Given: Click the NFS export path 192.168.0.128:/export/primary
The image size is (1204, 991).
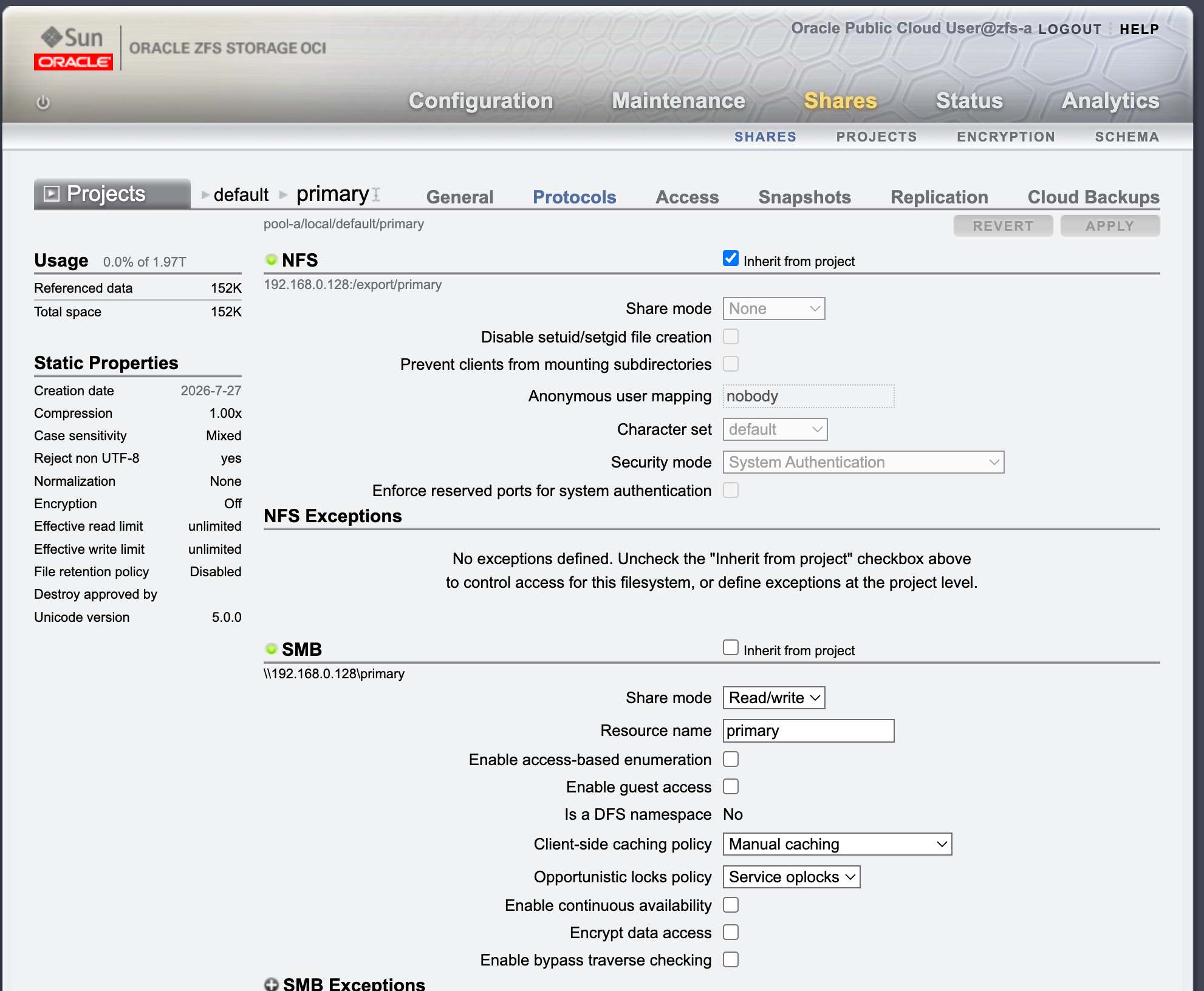Looking at the screenshot, I should tap(352, 284).
